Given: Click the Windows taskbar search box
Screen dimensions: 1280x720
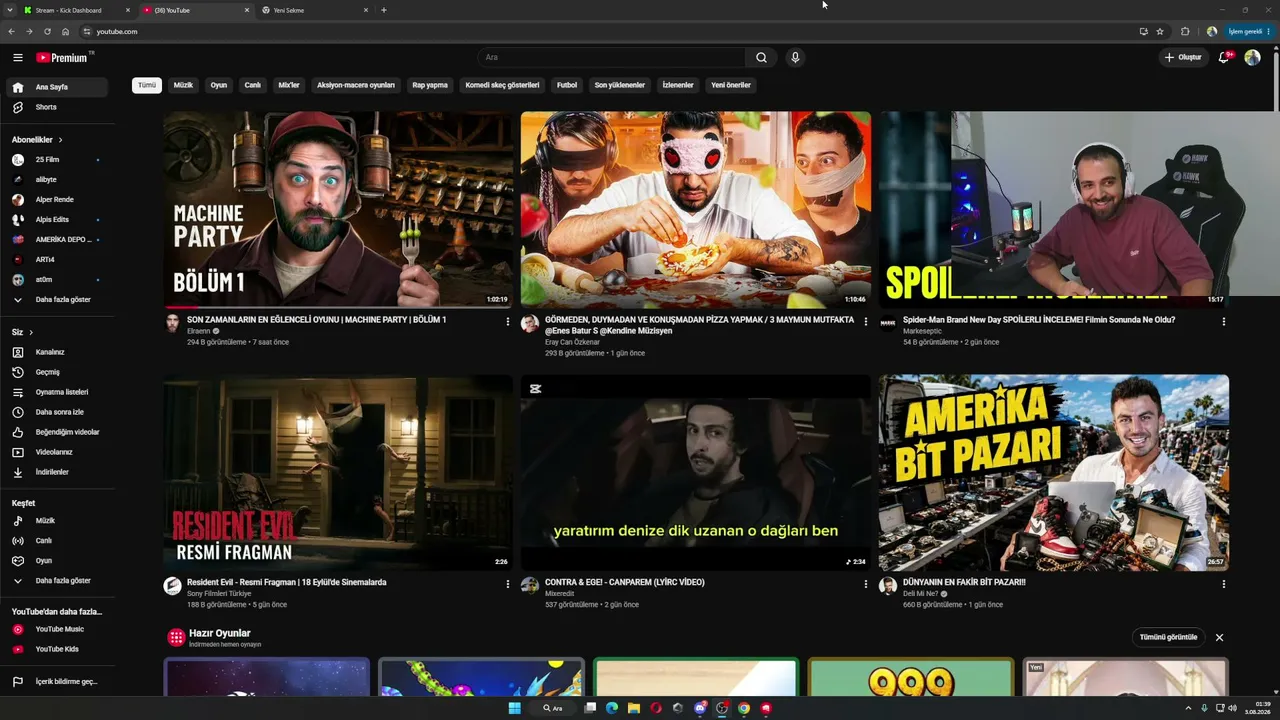Looking at the screenshot, I should tap(552, 708).
